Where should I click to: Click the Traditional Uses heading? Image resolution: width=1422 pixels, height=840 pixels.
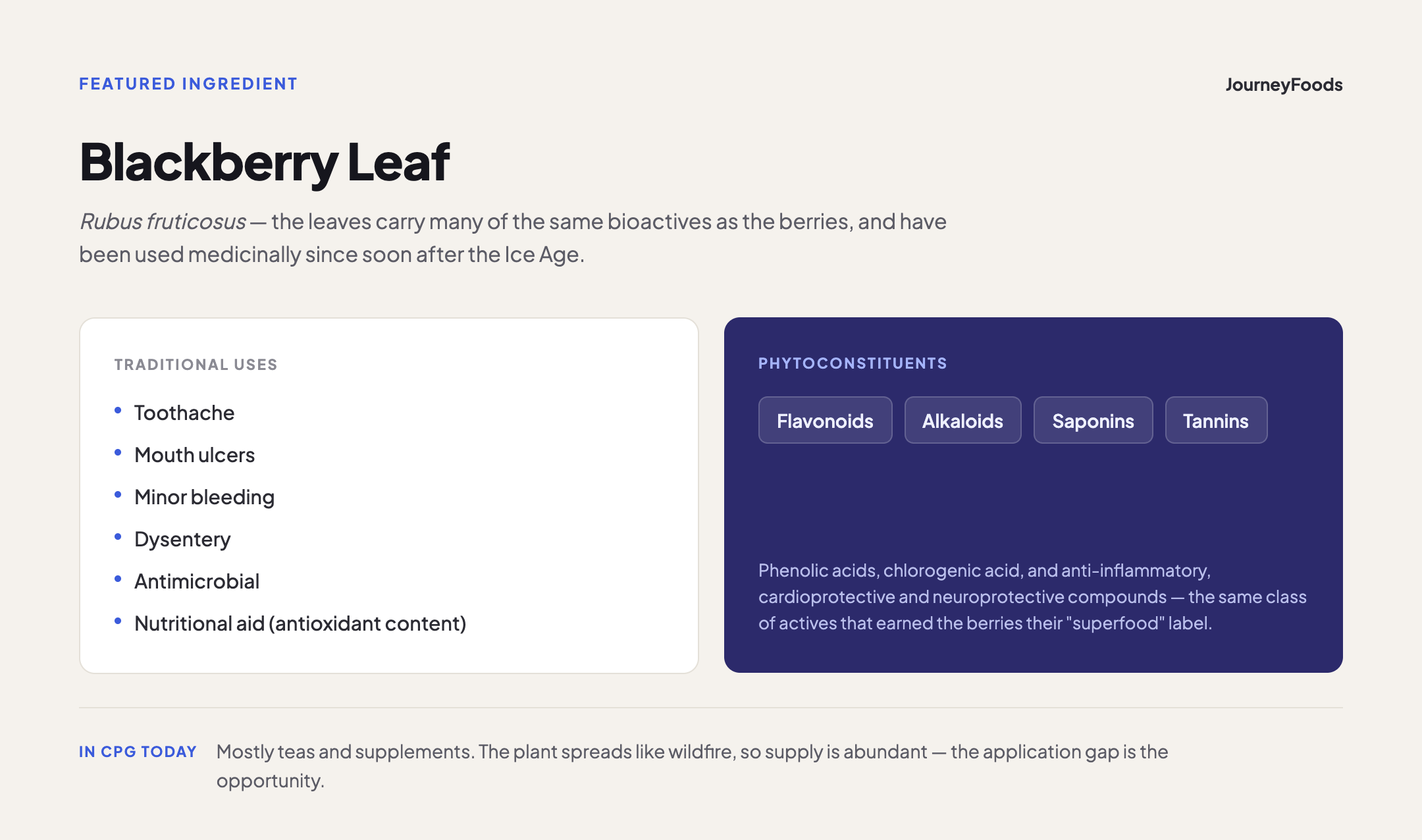coord(196,365)
